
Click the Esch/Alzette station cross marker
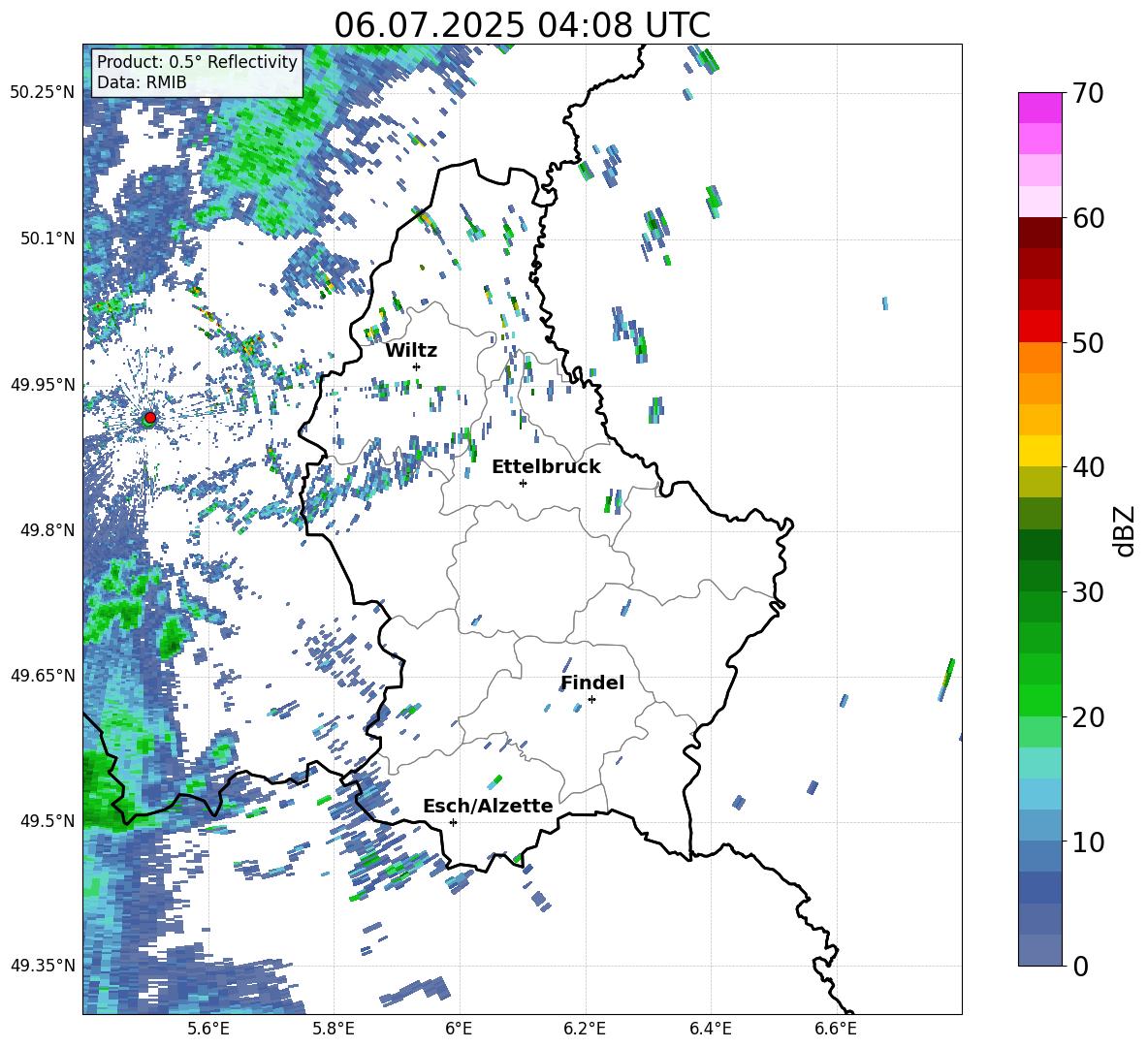(x=453, y=822)
